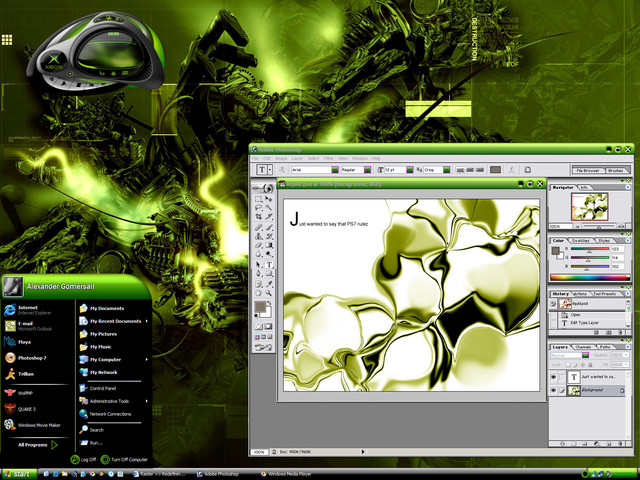Open the Swatches tab in Color panel
The image size is (640, 480).
[581, 241]
